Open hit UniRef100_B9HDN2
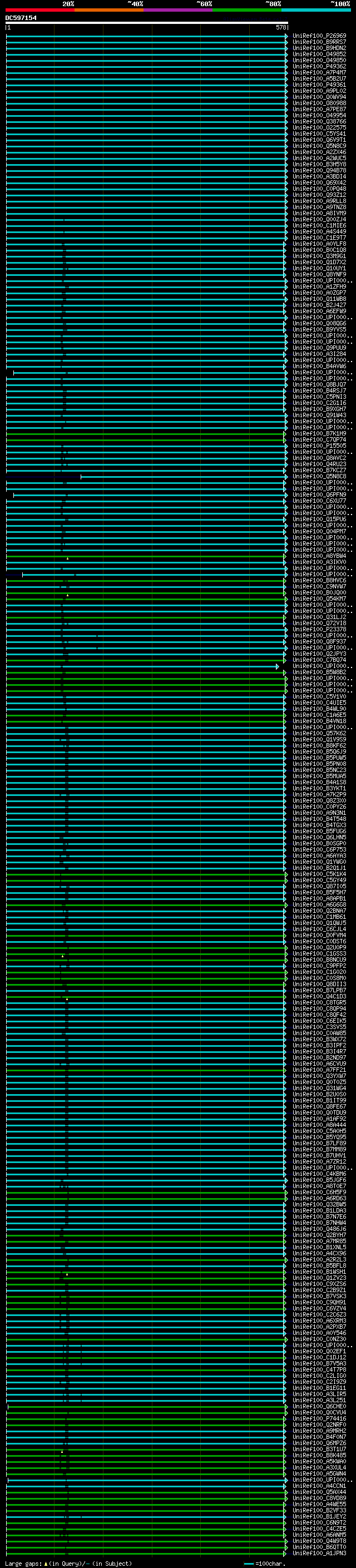 coord(319,48)
